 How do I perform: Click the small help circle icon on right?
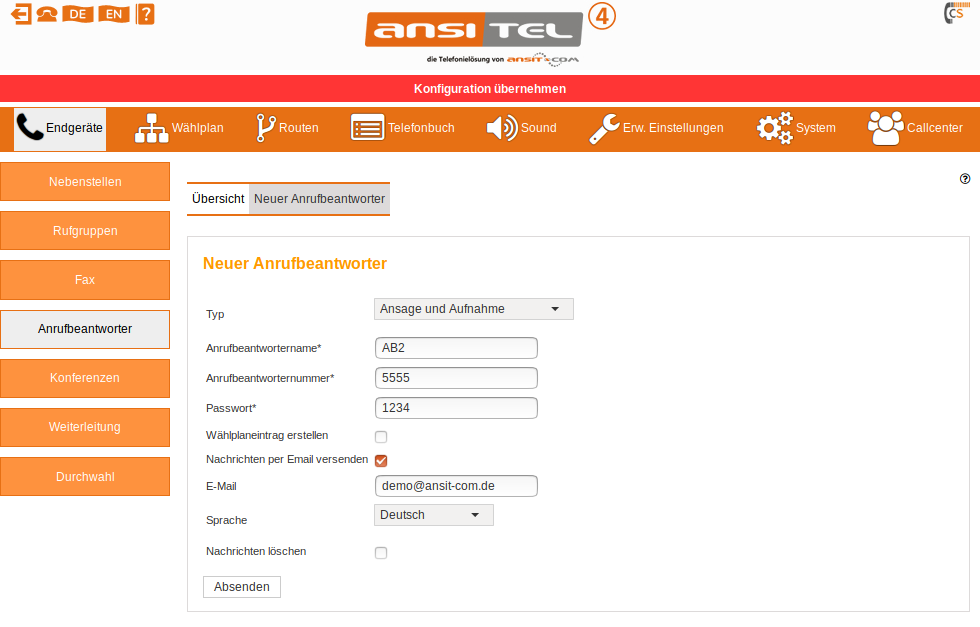pyautogui.click(x=965, y=179)
